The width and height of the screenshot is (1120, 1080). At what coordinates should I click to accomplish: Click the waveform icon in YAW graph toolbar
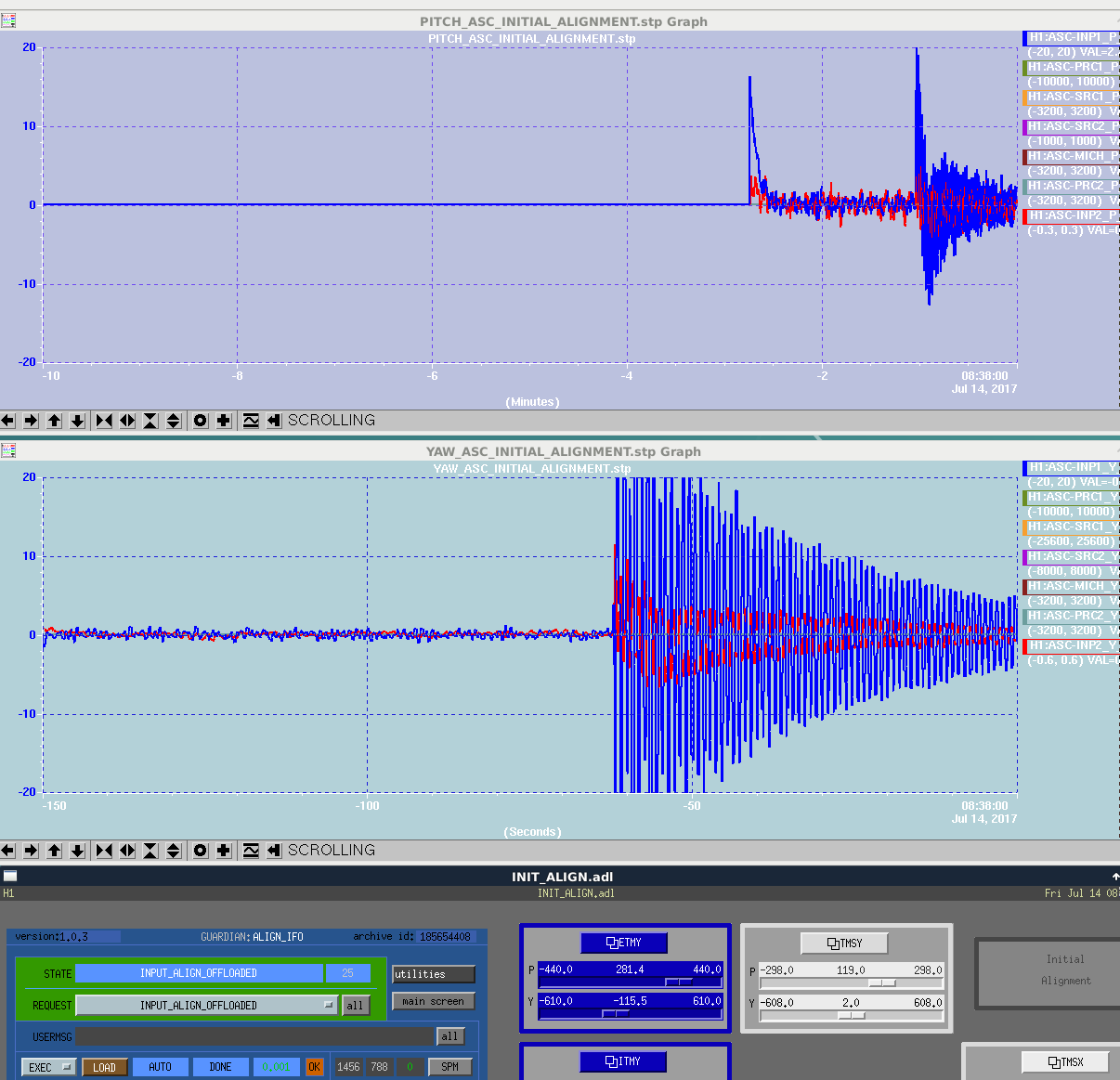(251, 851)
